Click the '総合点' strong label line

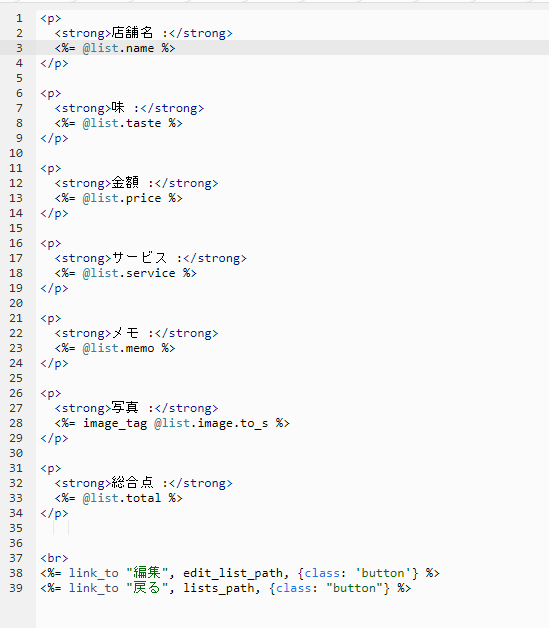(x=143, y=483)
